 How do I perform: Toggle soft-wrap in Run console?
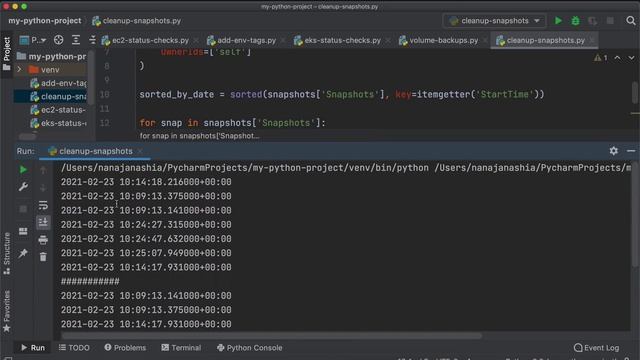(43, 205)
